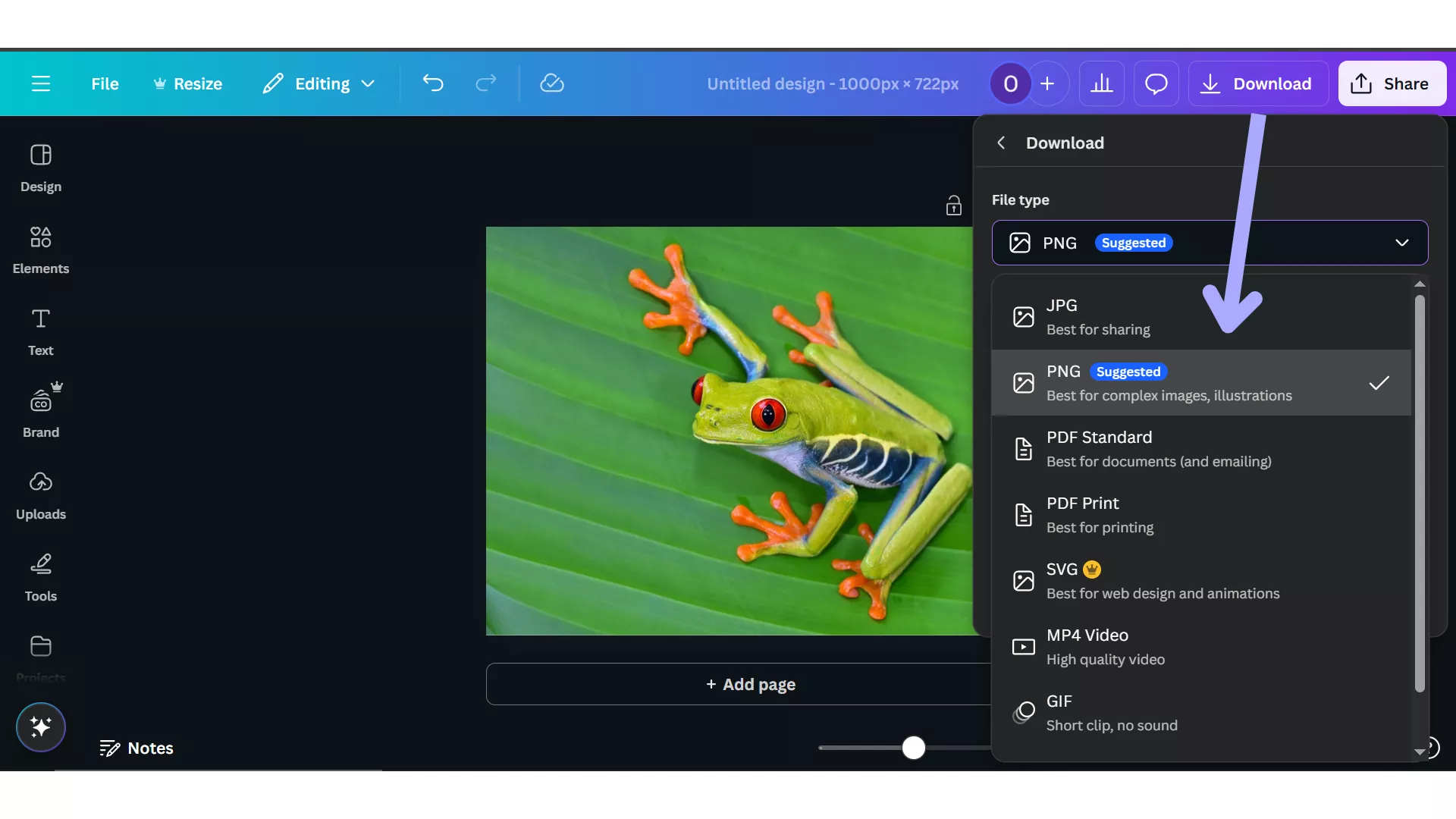Open the hamburger navigation menu

click(x=40, y=83)
